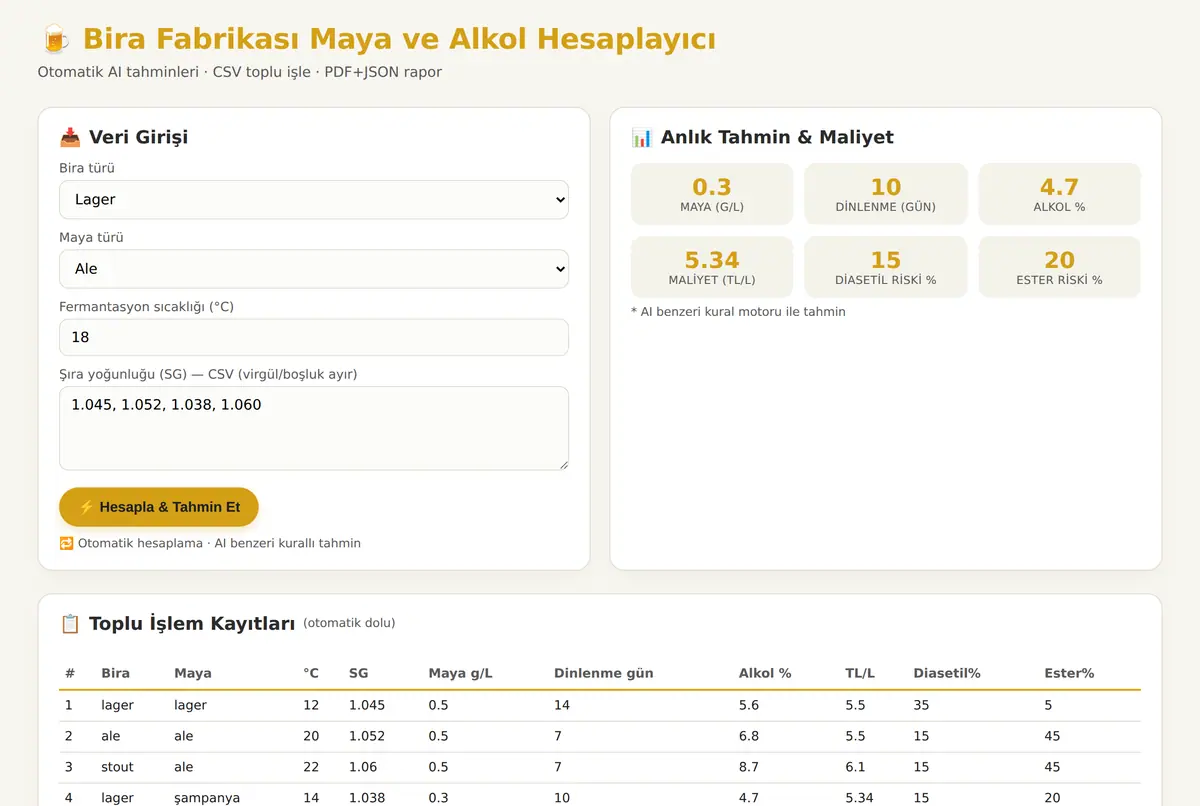Click the beer mug icon in title
The image size is (1200, 806).
click(x=55, y=39)
